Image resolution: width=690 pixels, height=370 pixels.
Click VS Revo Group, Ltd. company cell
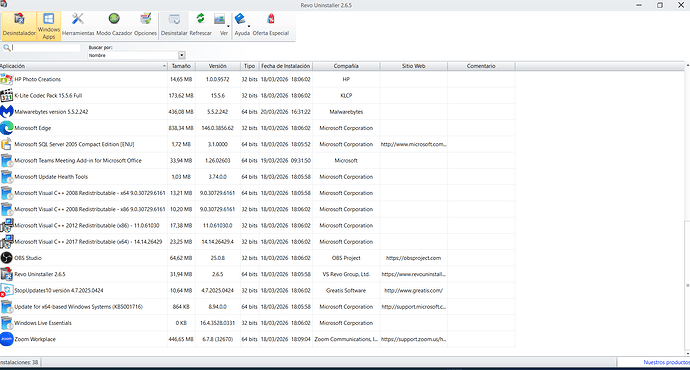coord(346,274)
